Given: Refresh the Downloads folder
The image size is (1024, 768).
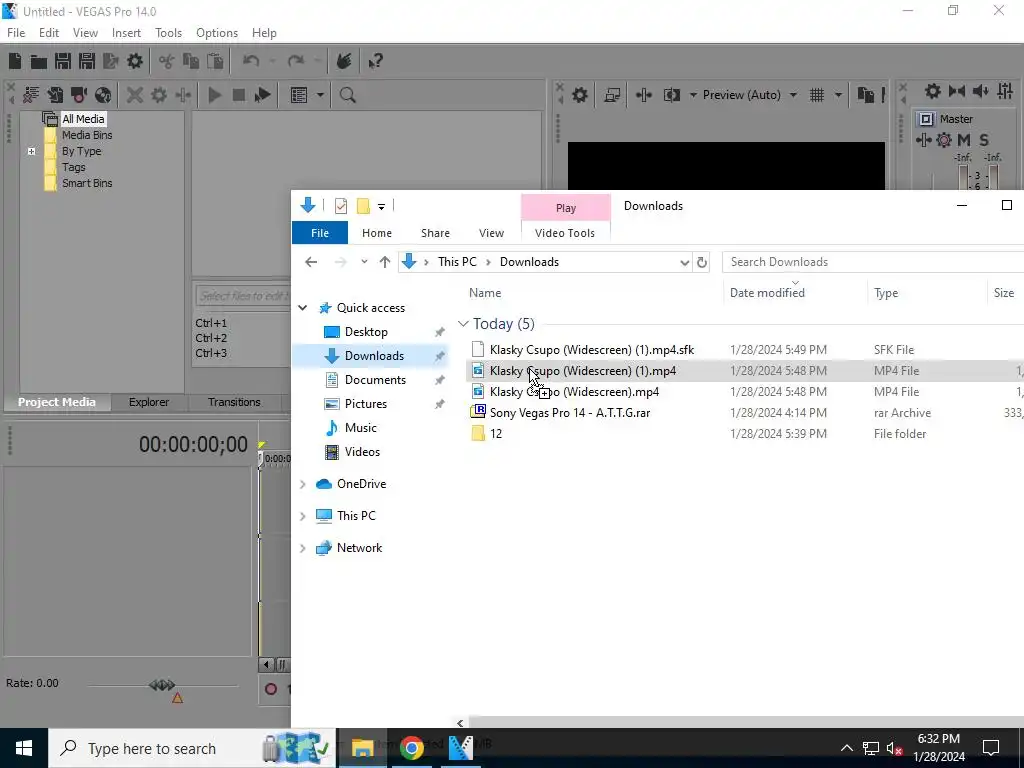Looking at the screenshot, I should (702, 263).
